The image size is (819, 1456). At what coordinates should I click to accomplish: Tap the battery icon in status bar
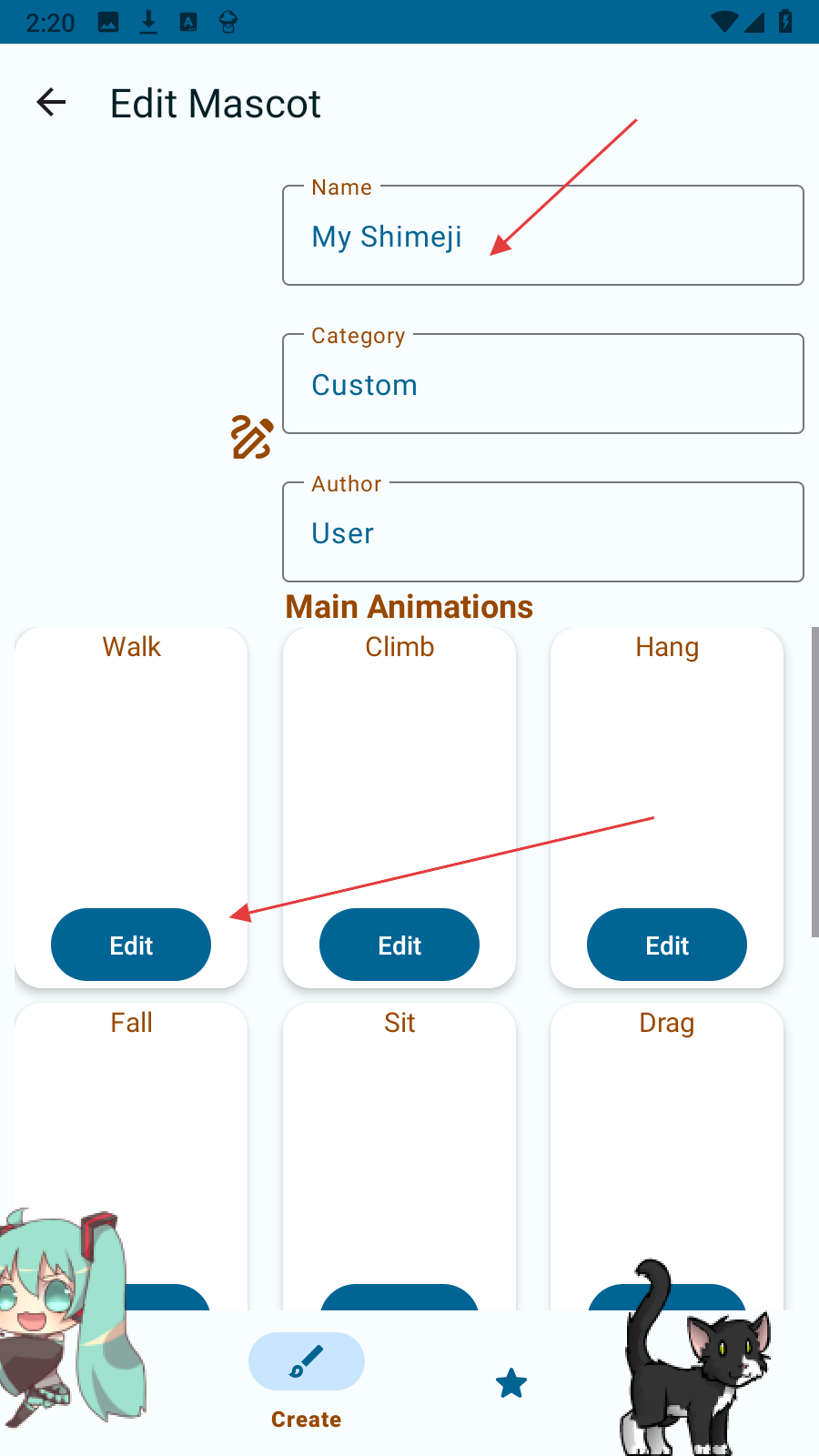(x=785, y=22)
